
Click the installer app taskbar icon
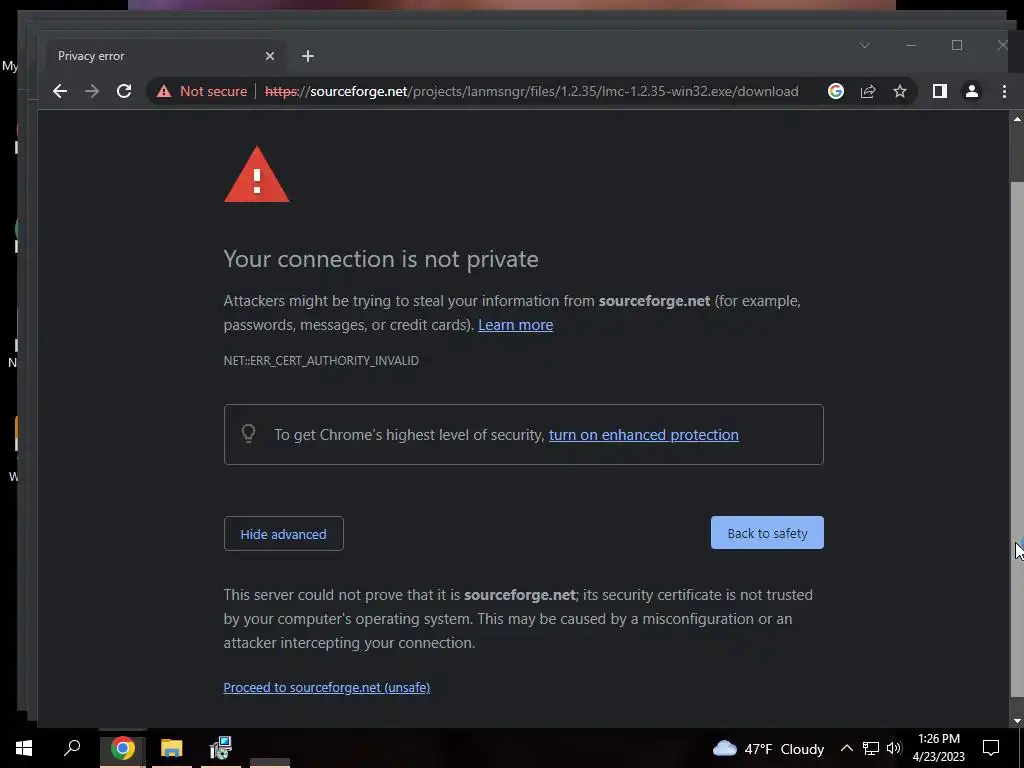[221, 748]
